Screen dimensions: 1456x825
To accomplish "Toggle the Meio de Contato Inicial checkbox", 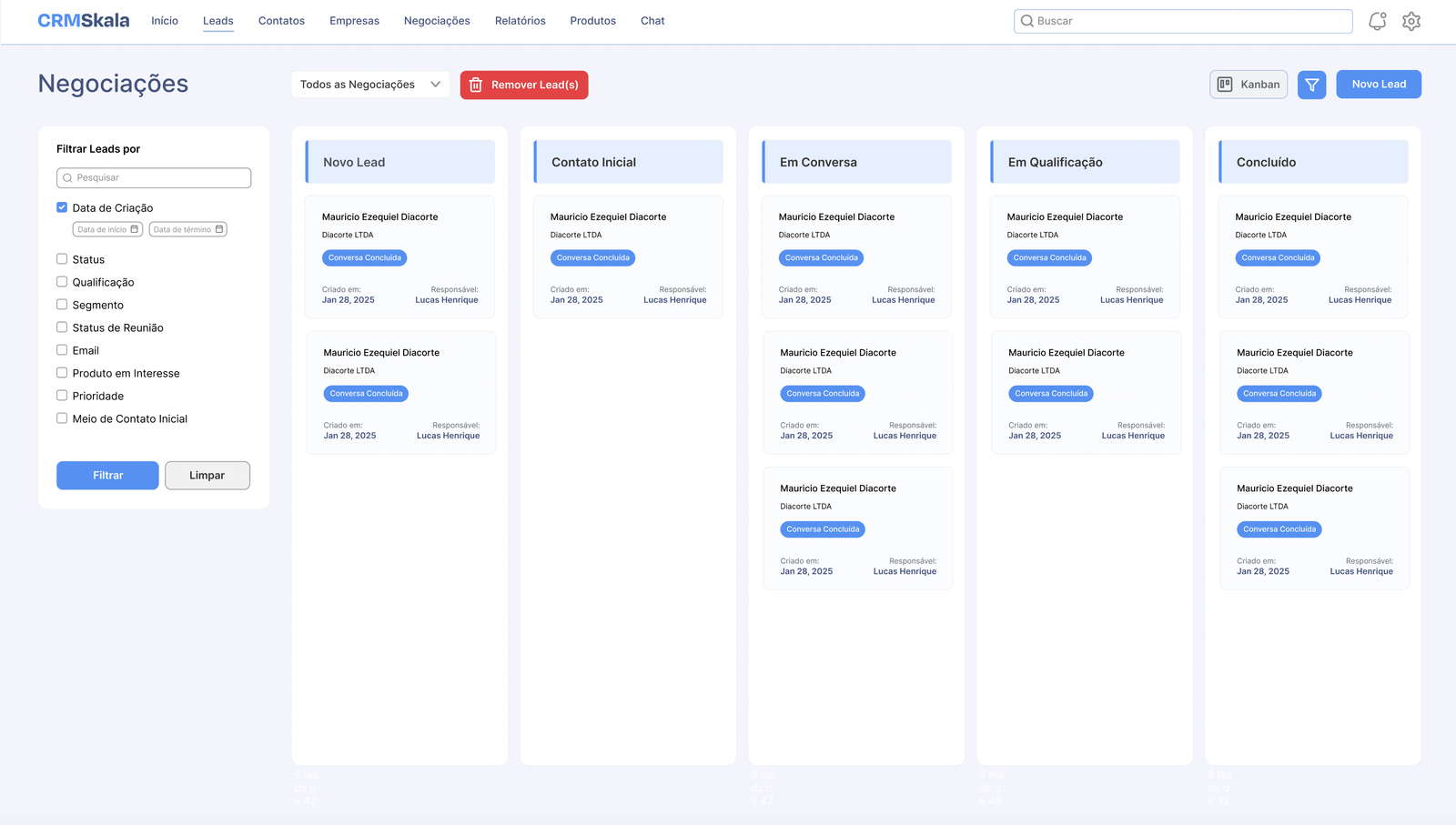I will point(62,418).
